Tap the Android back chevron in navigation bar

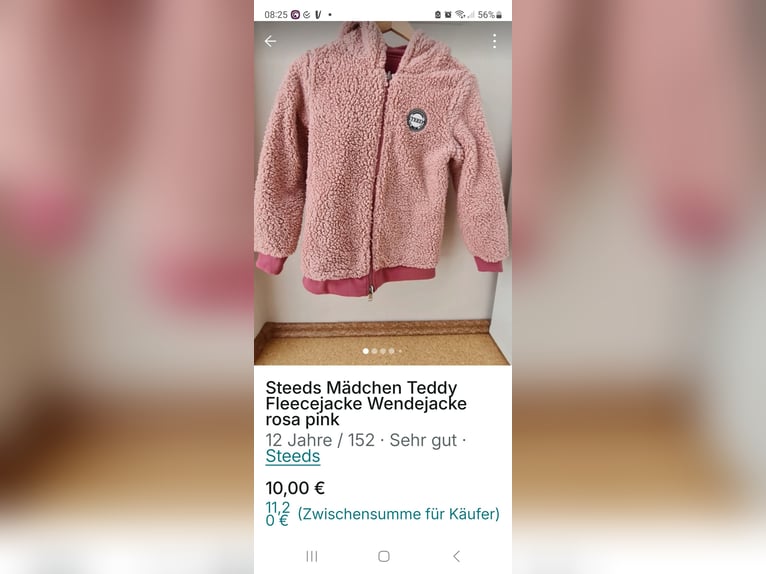456,556
